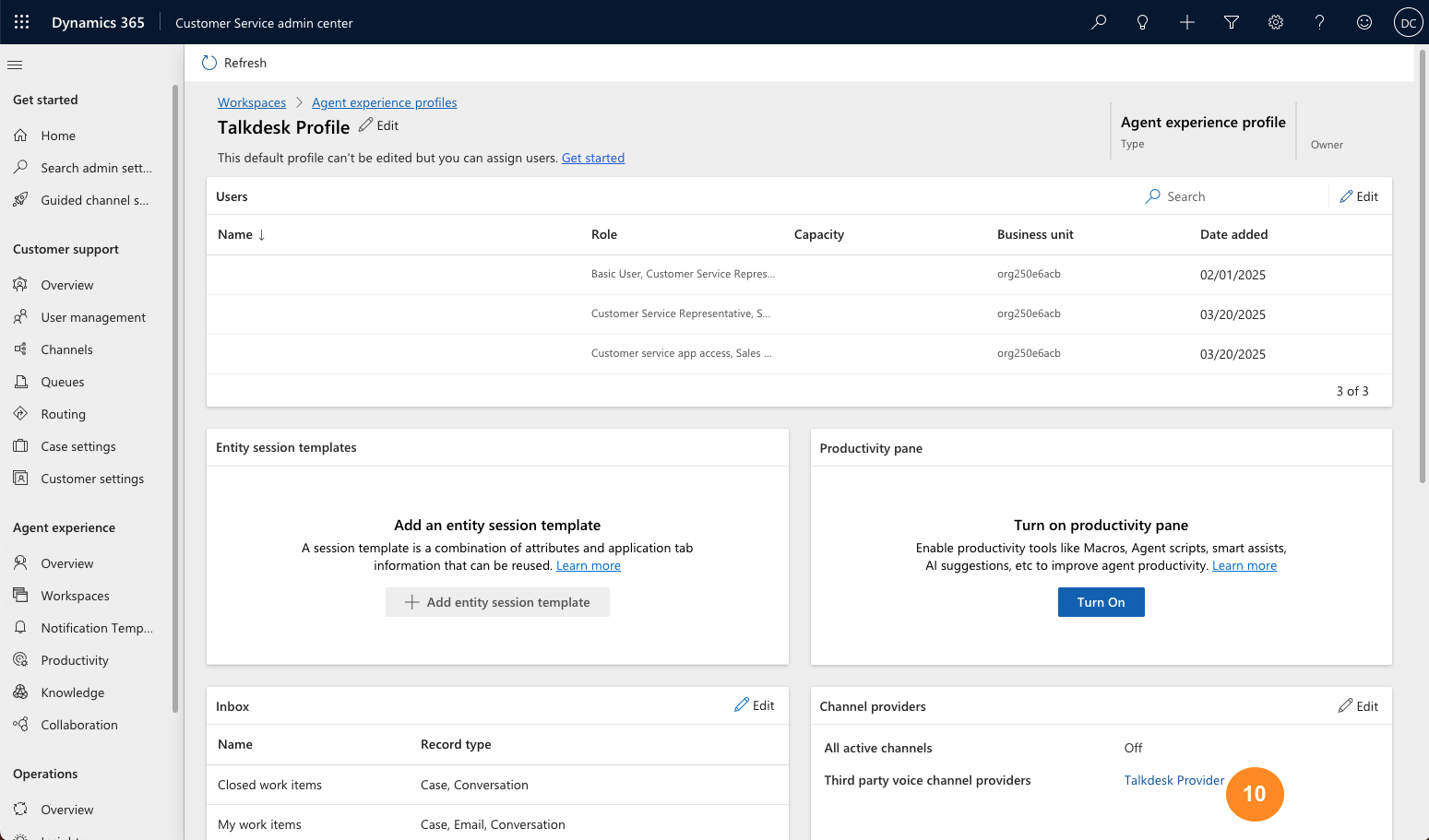Open the Dynamics 365 app launcher grid
This screenshot has width=1429, height=840.
pos(22,22)
